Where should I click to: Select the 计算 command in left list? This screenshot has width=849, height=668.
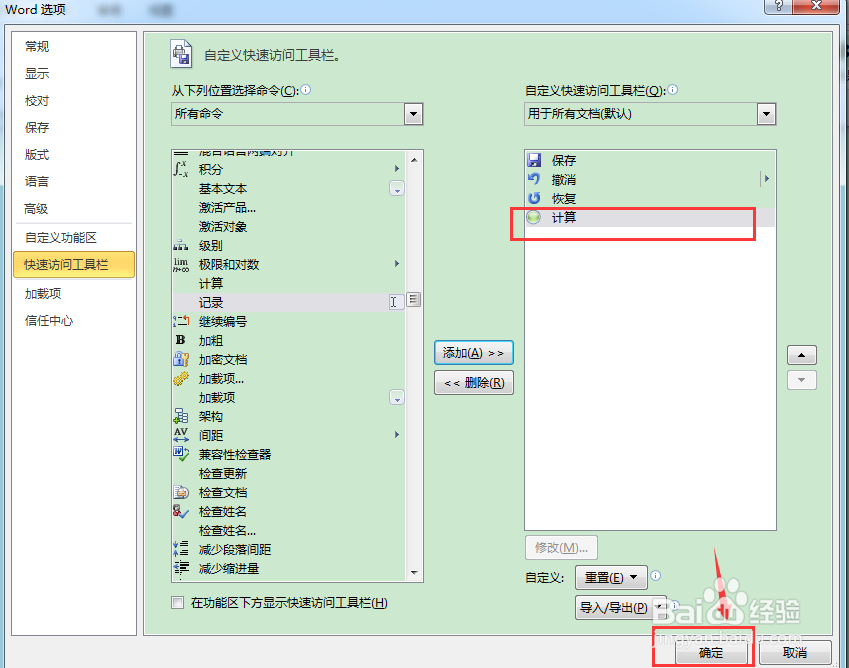211,284
